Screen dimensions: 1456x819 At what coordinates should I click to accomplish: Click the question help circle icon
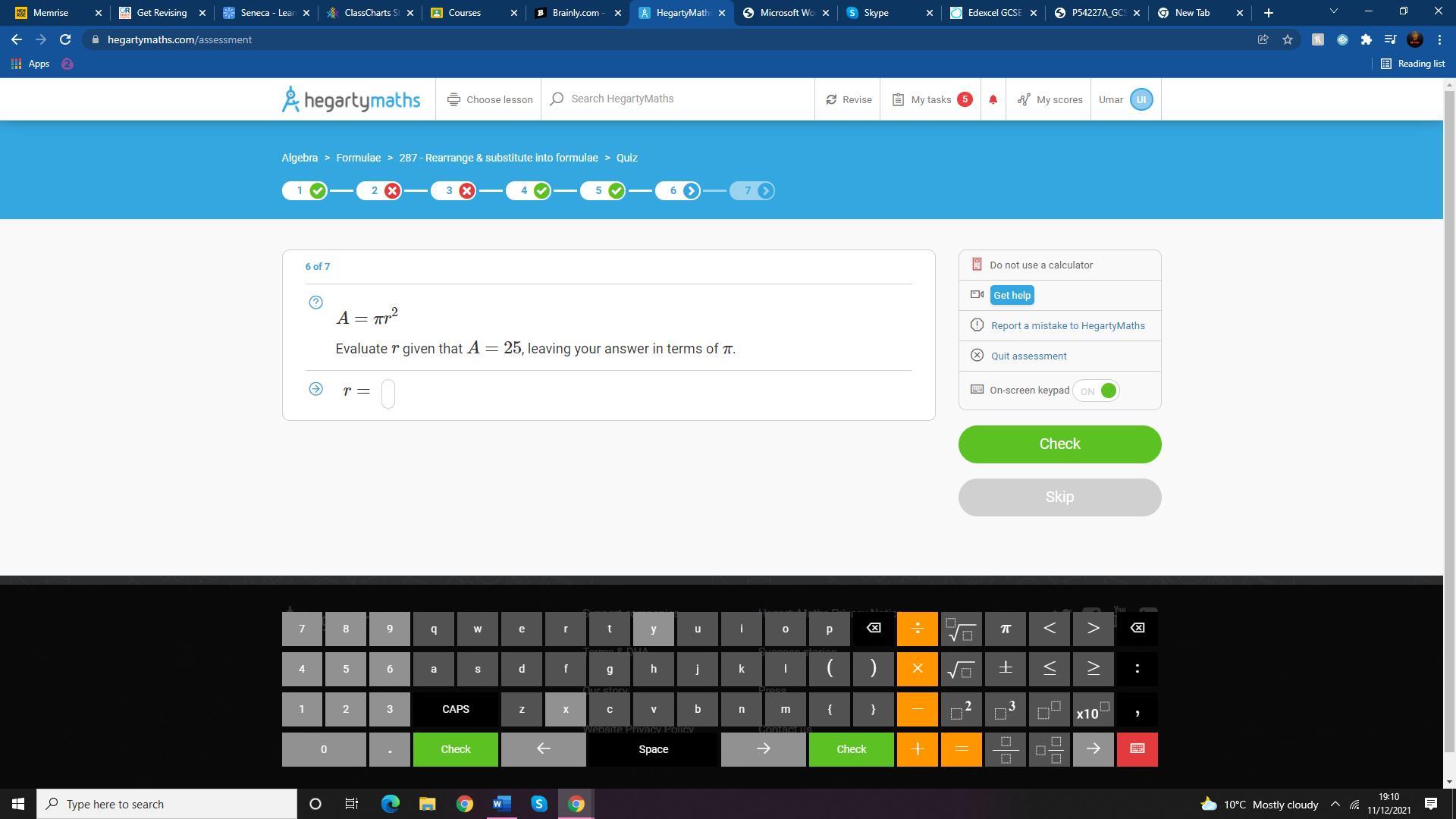point(316,303)
